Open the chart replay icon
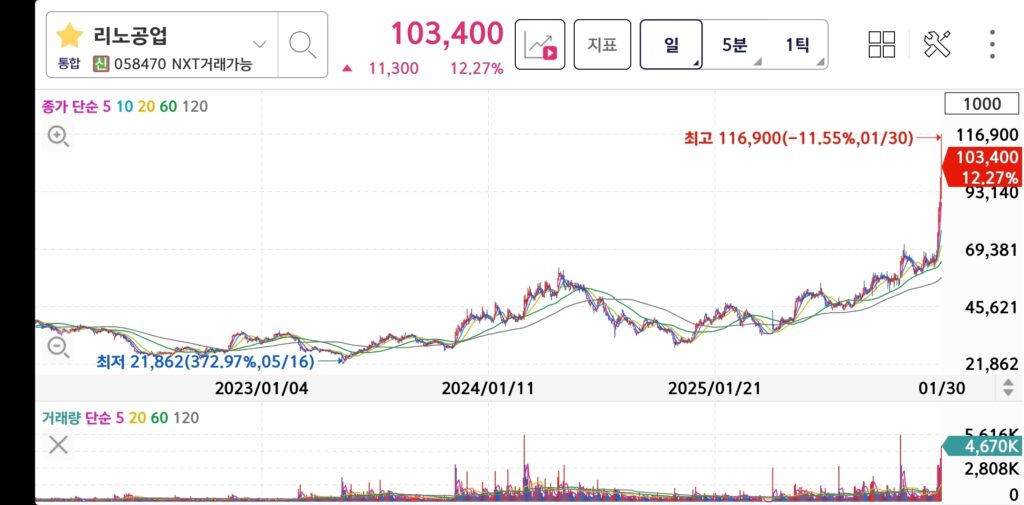Screen dimensions: 1024x505 point(540,45)
